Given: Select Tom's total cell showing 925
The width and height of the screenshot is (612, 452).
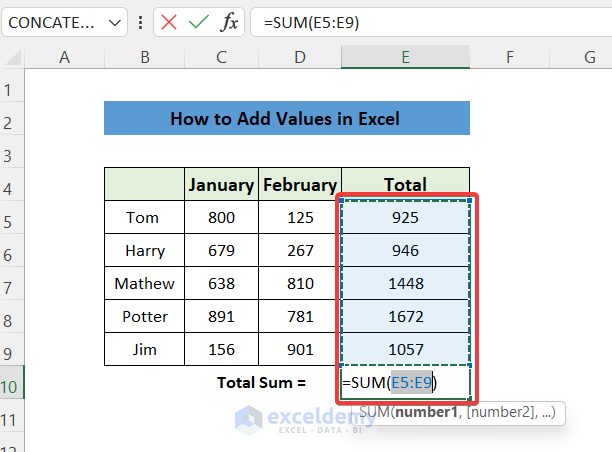Looking at the screenshot, I should [x=405, y=217].
